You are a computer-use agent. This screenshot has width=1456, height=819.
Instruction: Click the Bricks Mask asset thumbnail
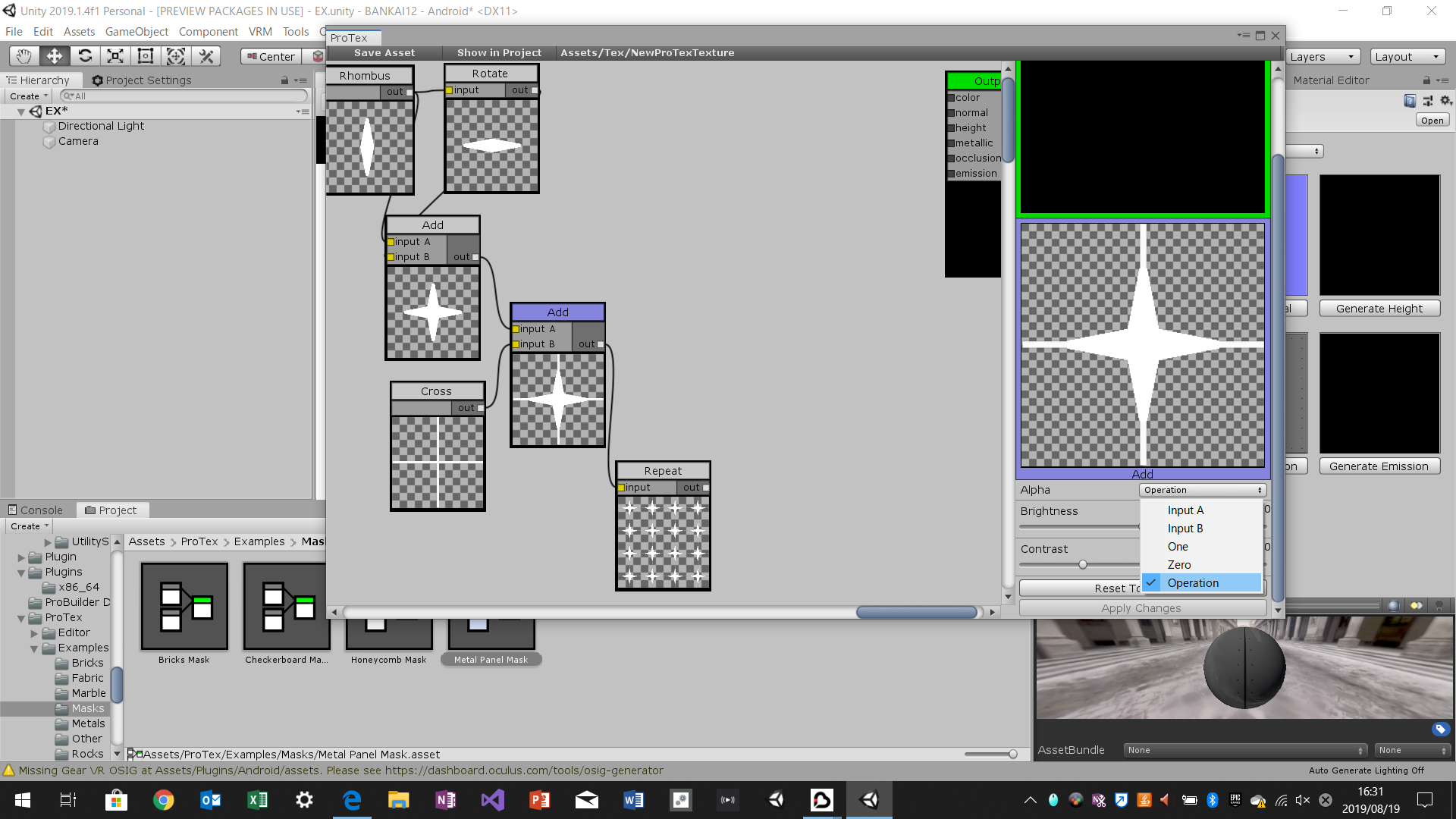[x=184, y=607]
